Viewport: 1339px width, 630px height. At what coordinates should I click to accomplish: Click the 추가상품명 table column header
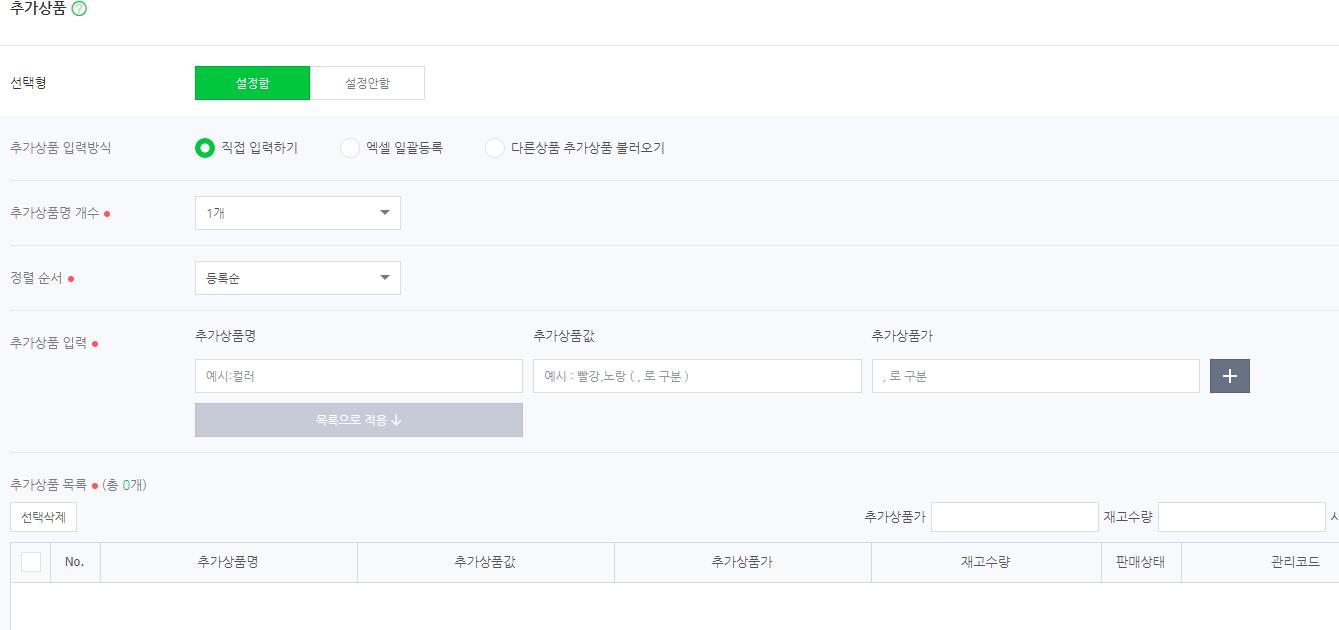[229, 562]
